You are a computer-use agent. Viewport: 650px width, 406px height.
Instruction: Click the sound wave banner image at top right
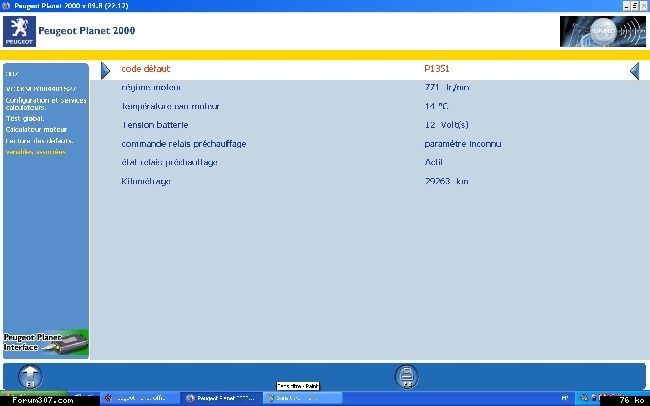click(602, 32)
